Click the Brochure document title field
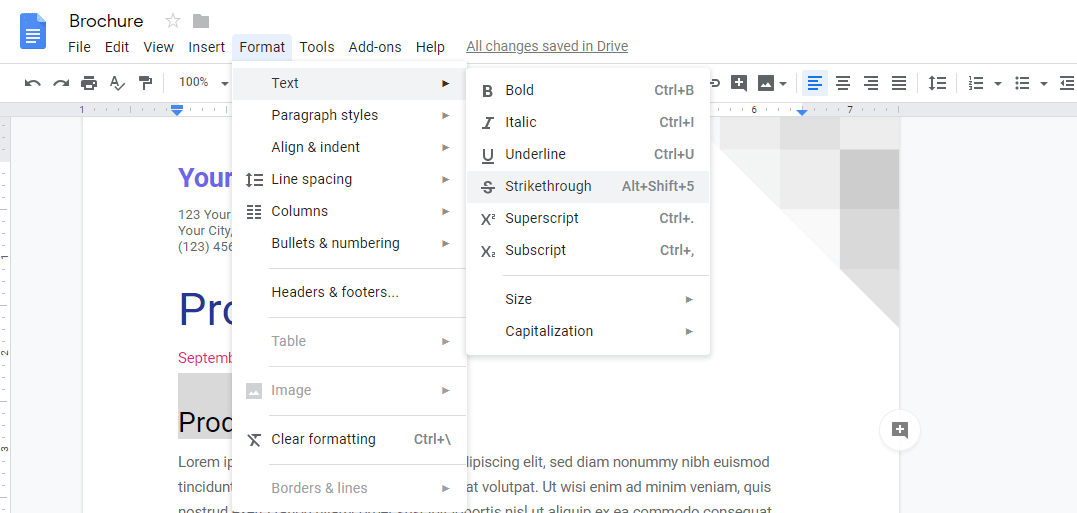This screenshot has height=513, width=1077. click(106, 21)
